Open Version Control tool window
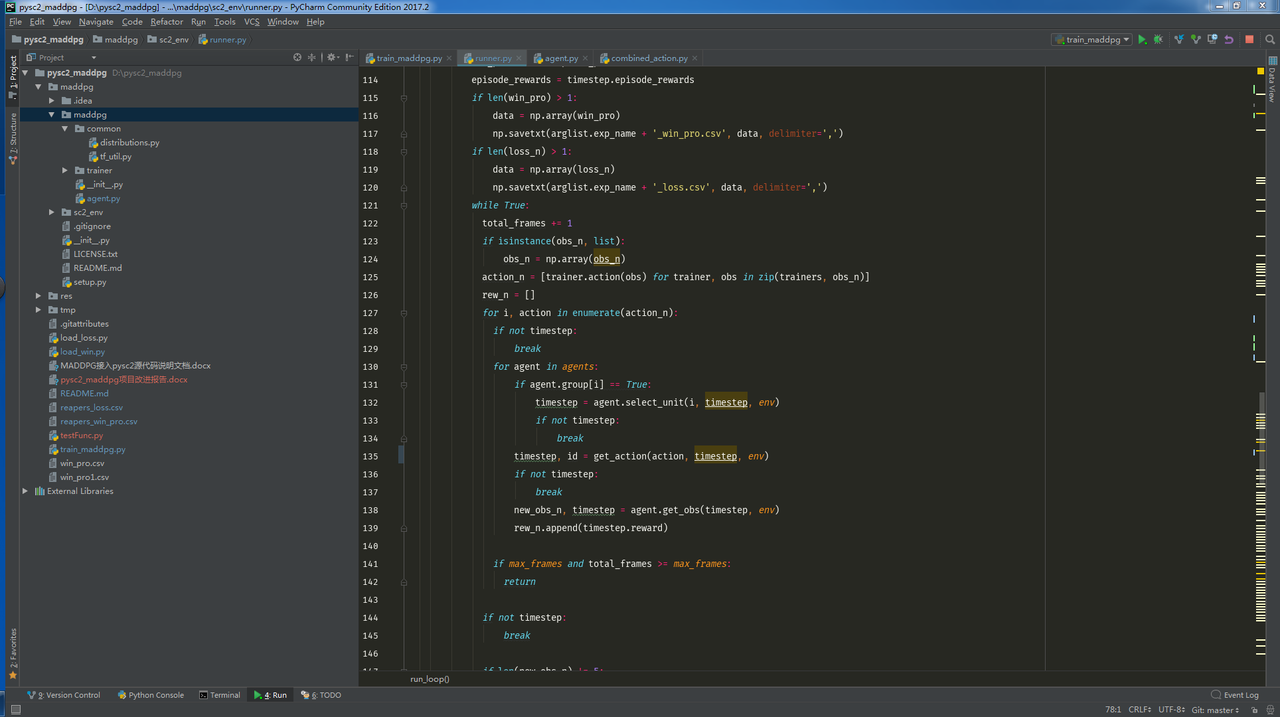This screenshot has height=717, width=1280. (x=63, y=695)
